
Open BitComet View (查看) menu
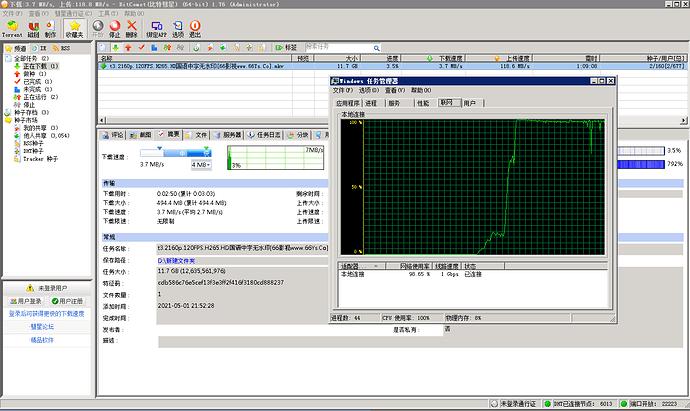[x=38, y=14]
